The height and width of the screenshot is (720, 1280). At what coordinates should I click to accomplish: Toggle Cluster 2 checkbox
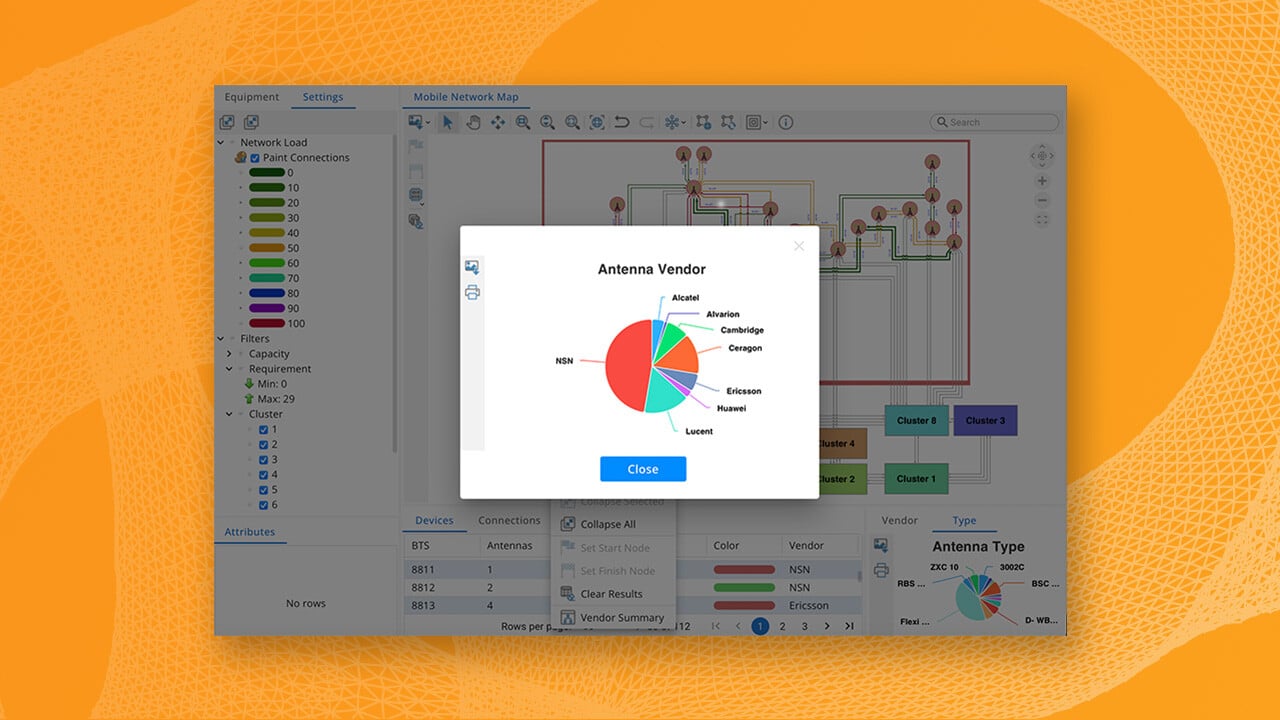pyautogui.click(x=264, y=445)
